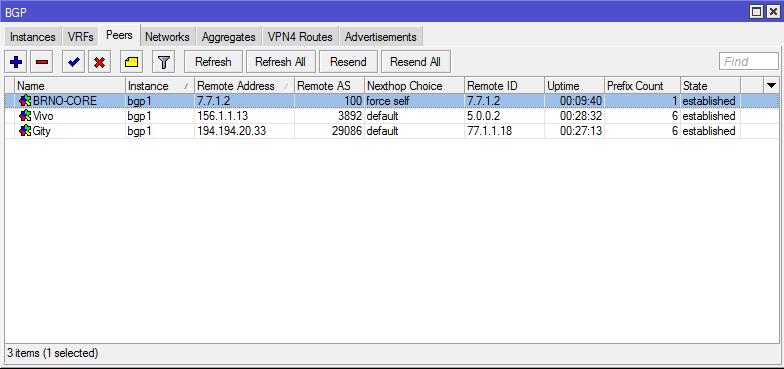Click the Refresh All button

tap(280, 62)
